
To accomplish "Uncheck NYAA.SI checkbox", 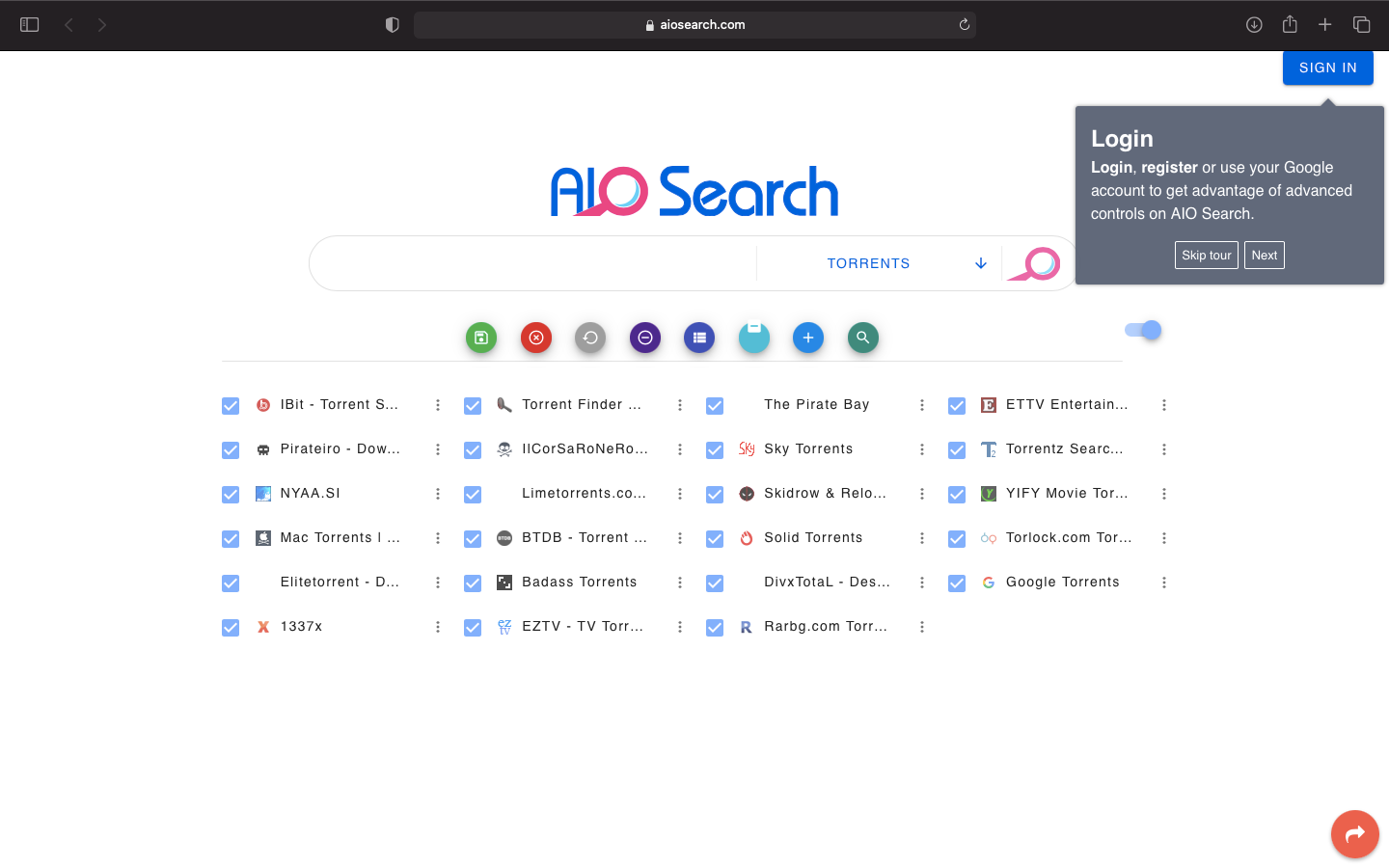I will click(x=231, y=495).
